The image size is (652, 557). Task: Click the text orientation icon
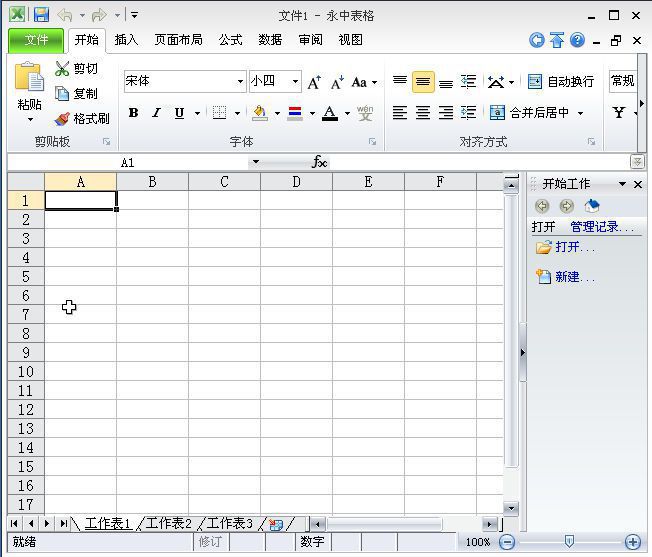[496, 82]
